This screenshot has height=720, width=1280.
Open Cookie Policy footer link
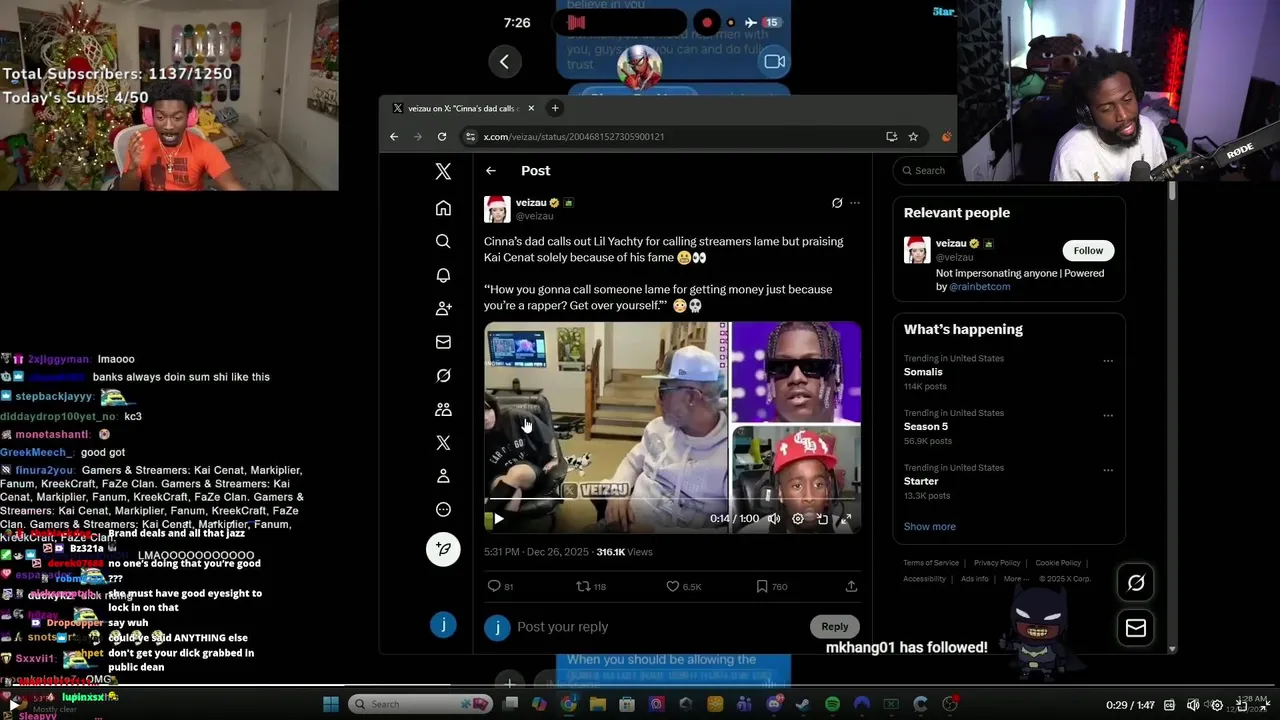coord(1058,563)
